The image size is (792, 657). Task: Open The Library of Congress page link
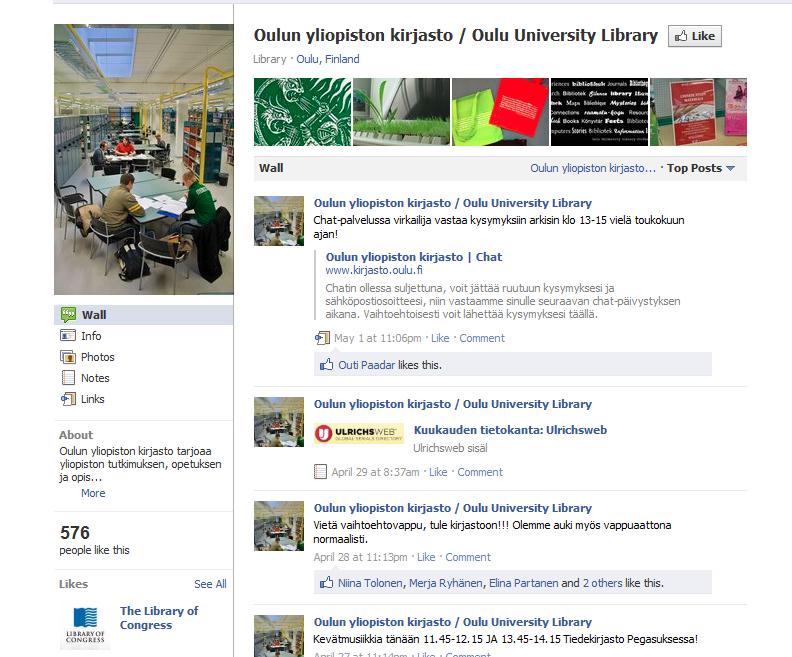159,618
